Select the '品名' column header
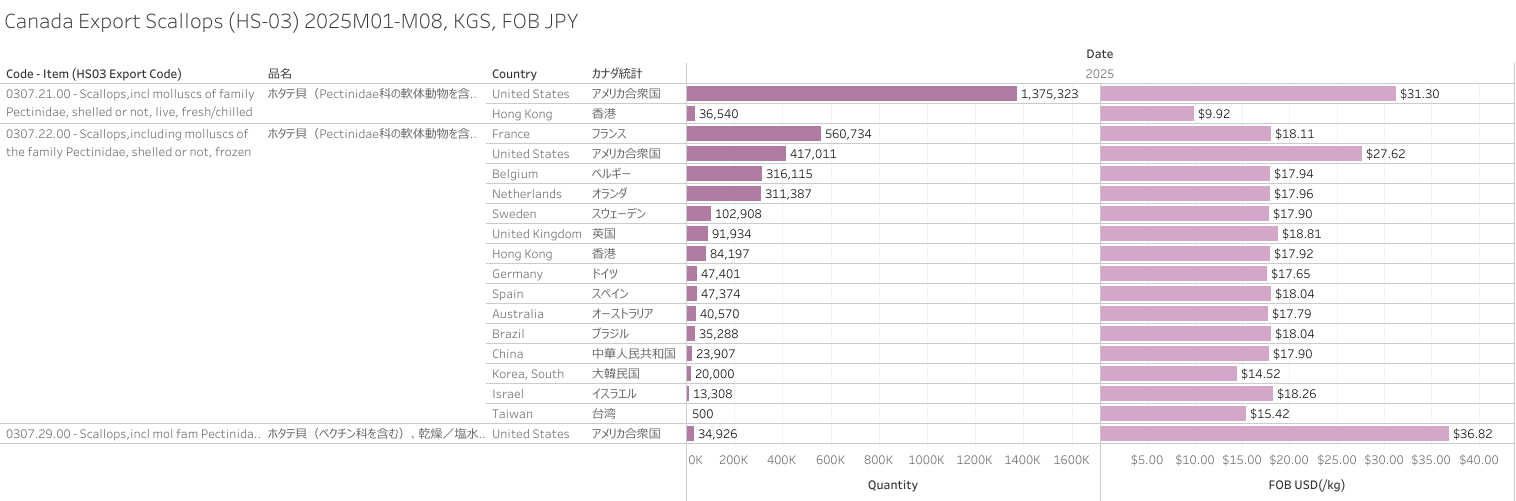The width and height of the screenshot is (1516, 501). [x=279, y=74]
